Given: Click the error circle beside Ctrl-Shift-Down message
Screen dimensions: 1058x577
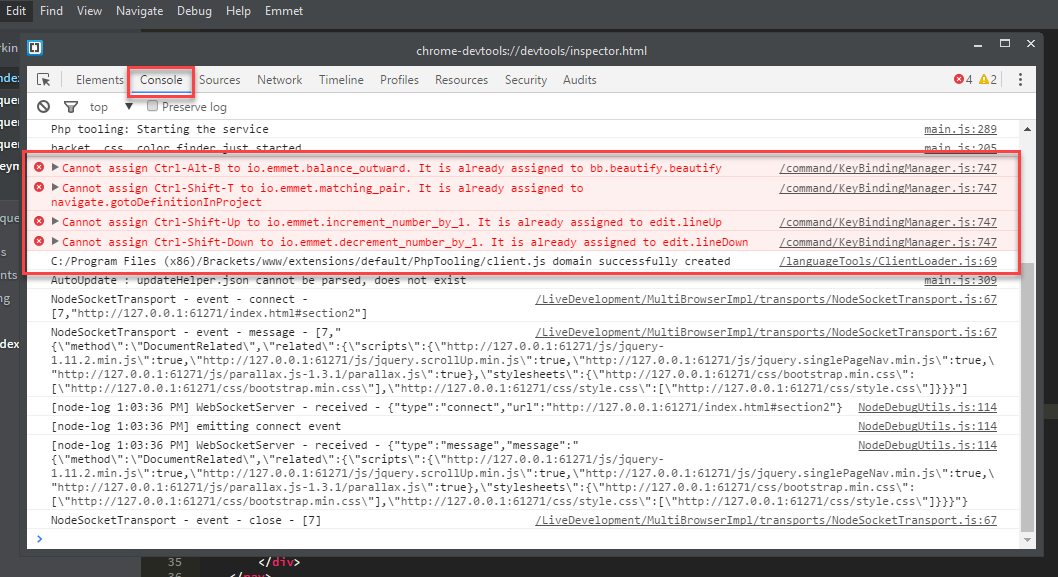Looking at the screenshot, I should click(x=38, y=241).
